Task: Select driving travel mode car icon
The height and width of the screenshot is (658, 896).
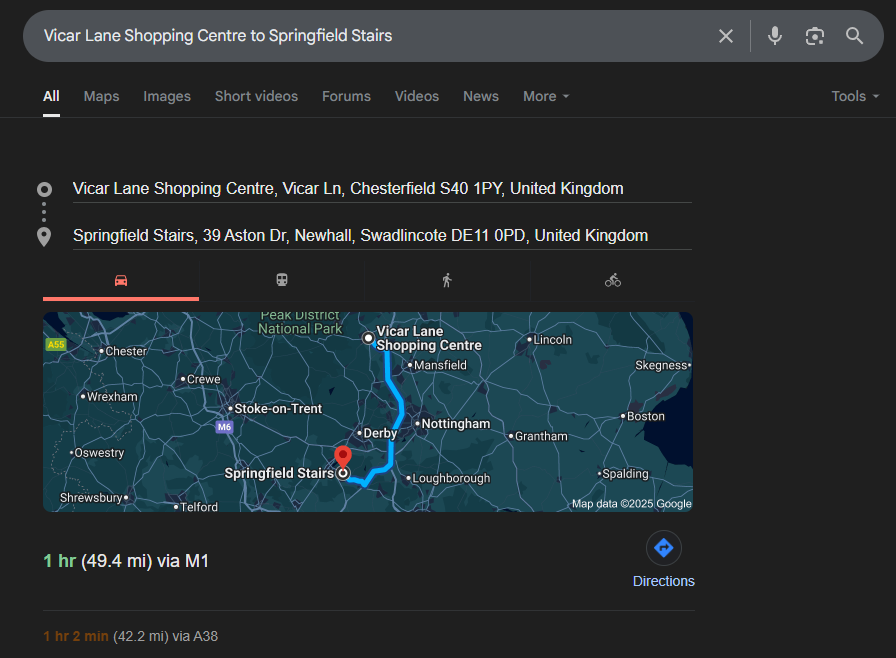Action: (x=121, y=281)
